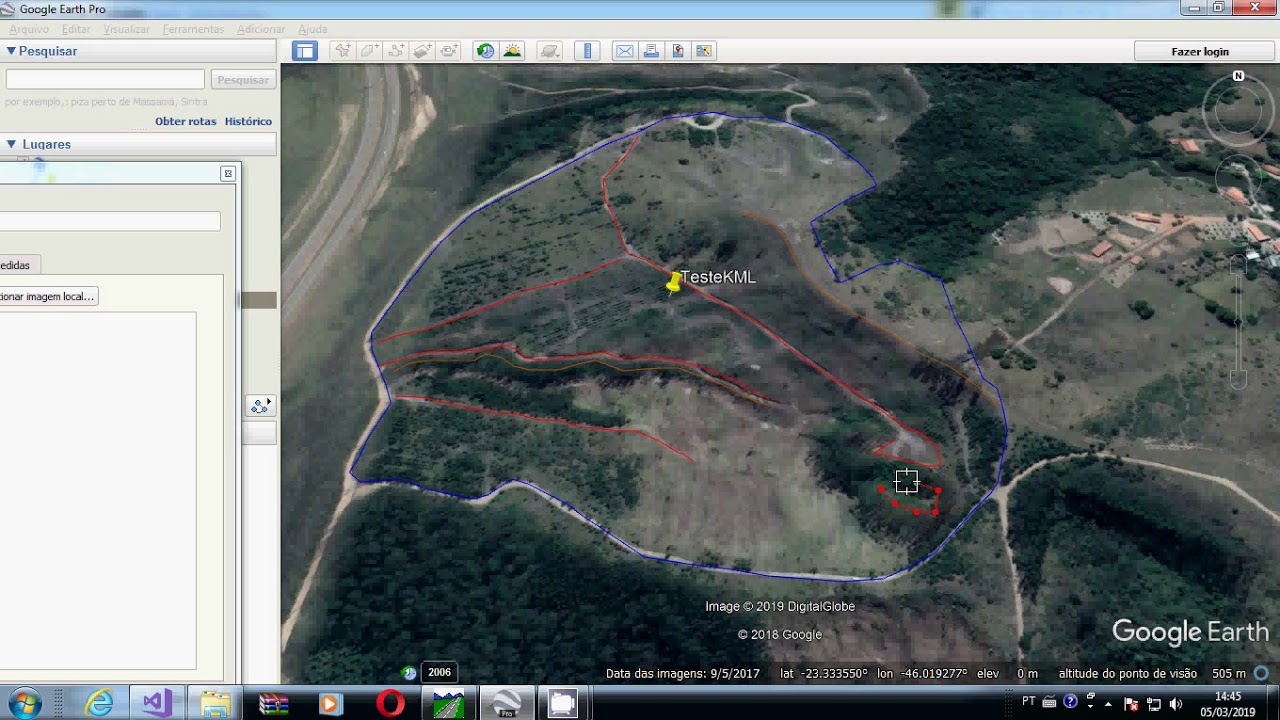This screenshot has height=720, width=1280.
Task: Switch to Google Earth Pro taskbar icon
Action: 506,704
